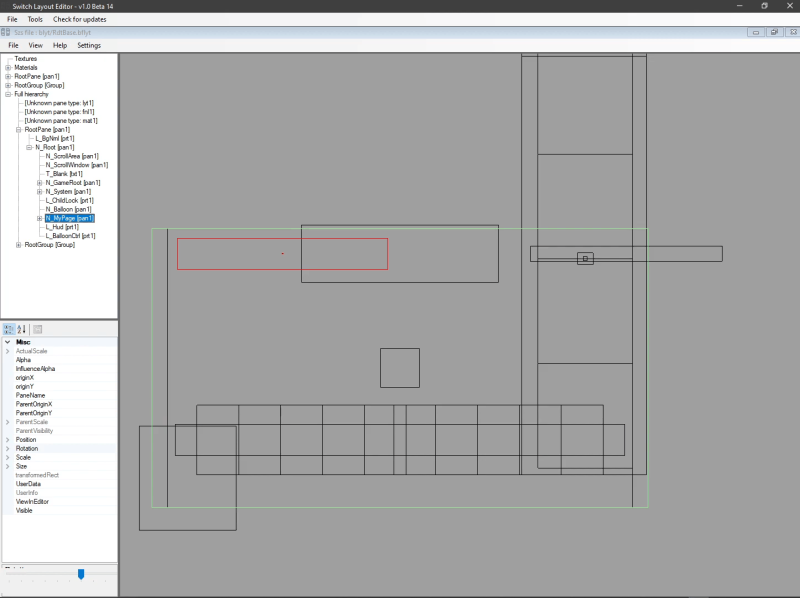Select N_ScrollArea [pan1] in tree
The image size is (800, 598).
[x=72, y=156]
